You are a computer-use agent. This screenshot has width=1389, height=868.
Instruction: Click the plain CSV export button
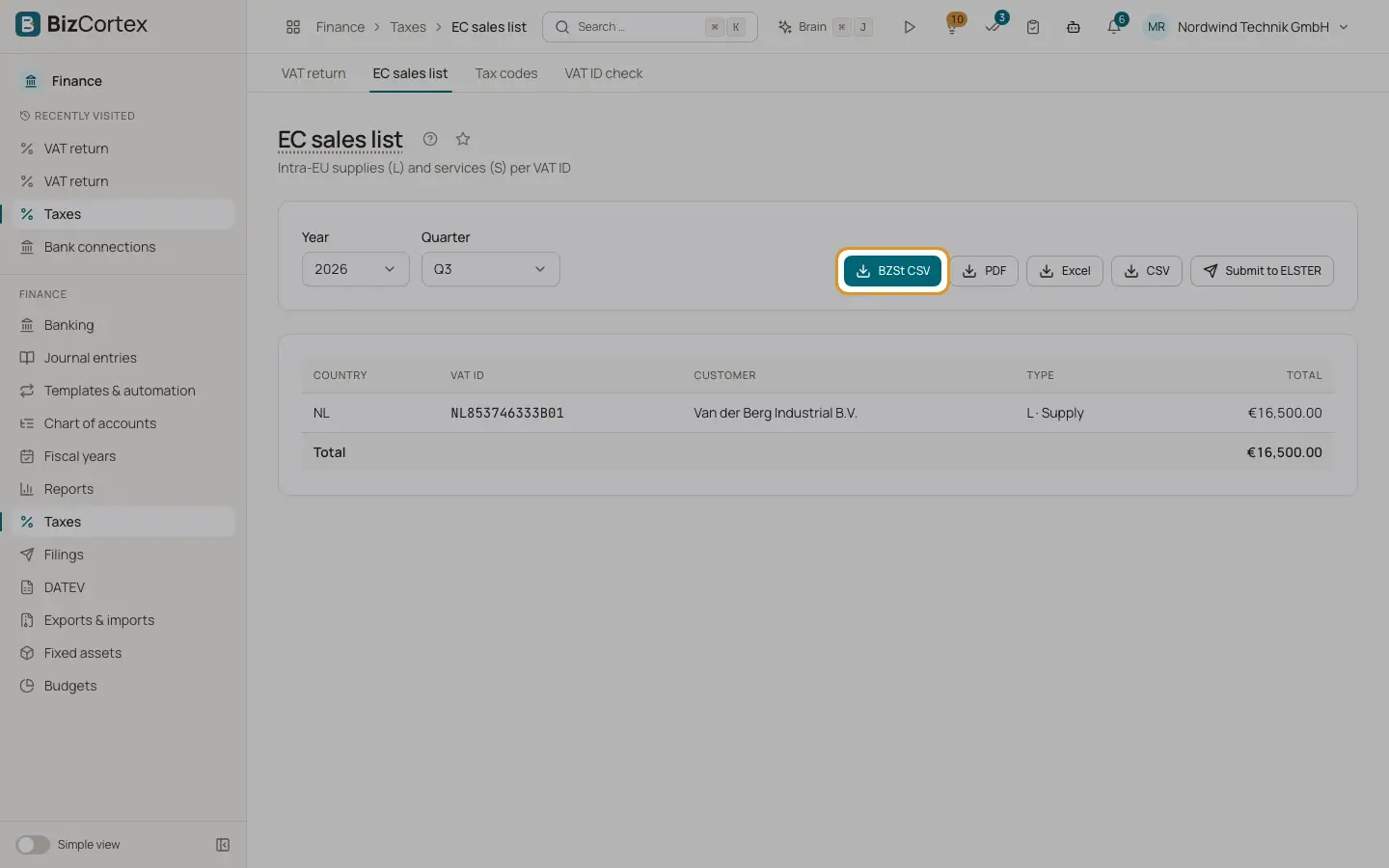pos(1147,271)
